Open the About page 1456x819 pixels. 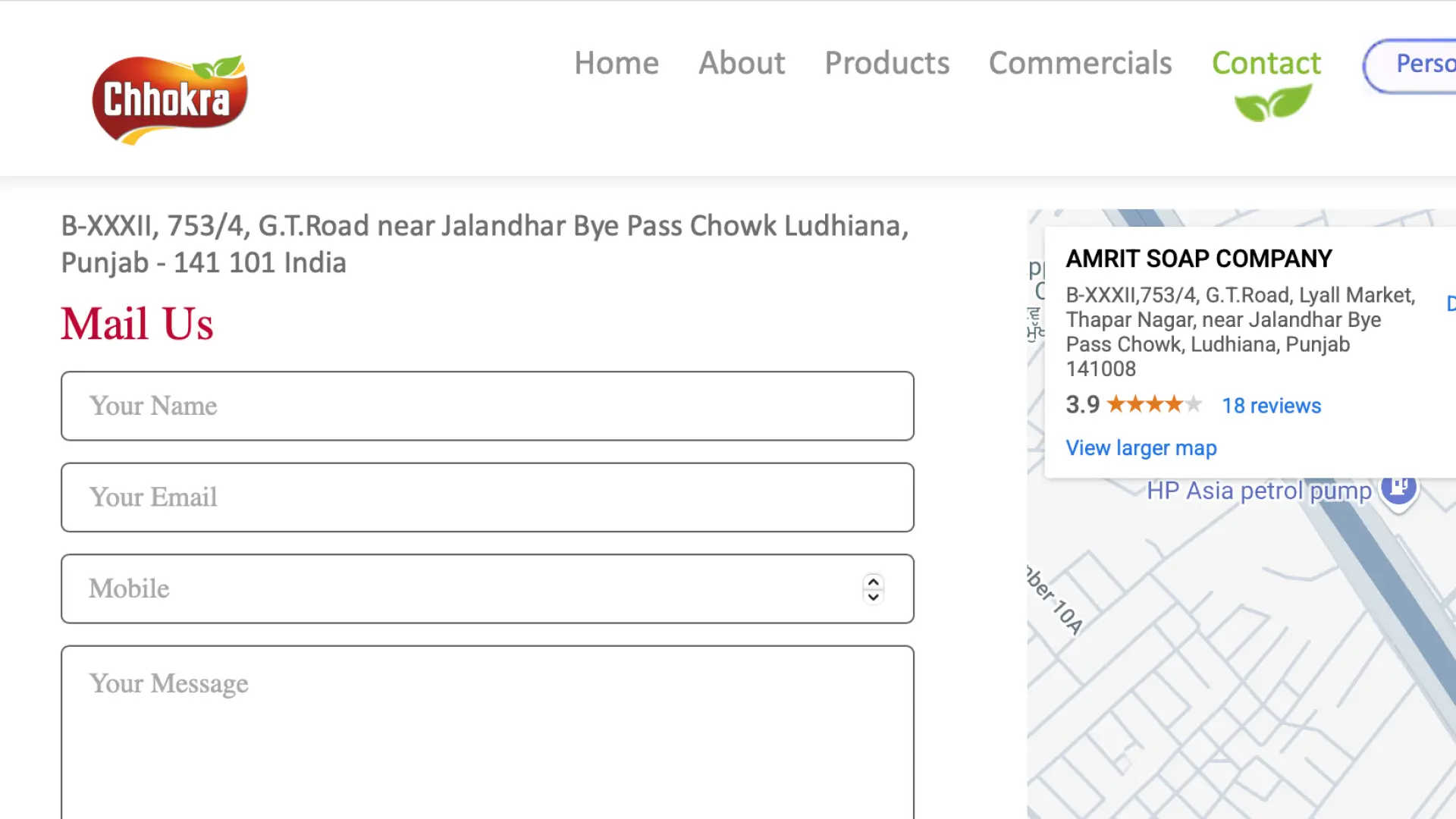point(742,63)
